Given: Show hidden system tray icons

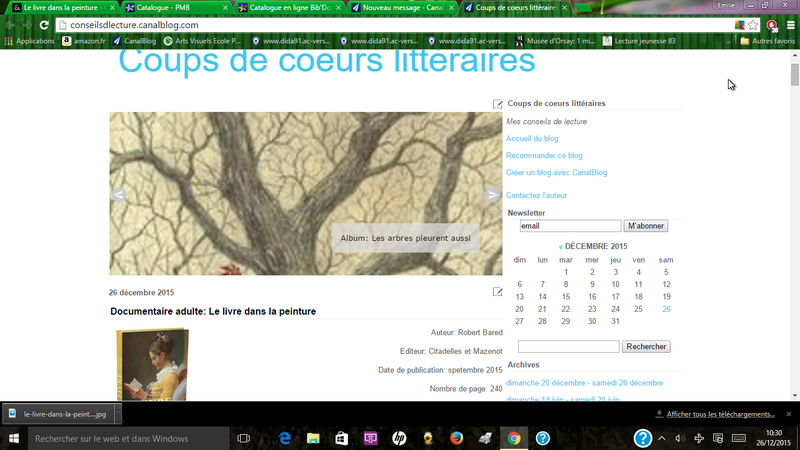Looking at the screenshot, I should [662, 438].
